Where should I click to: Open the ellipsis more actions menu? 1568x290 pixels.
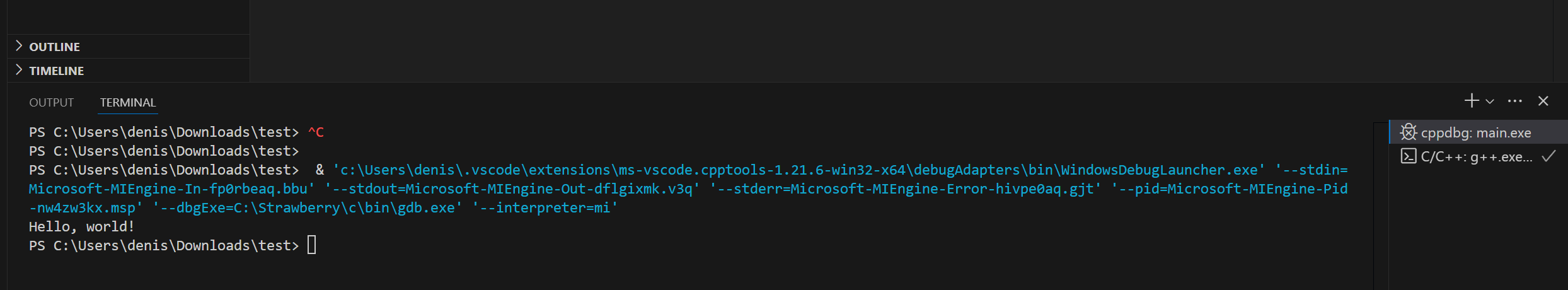pyautogui.click(x=1515, y=101)
